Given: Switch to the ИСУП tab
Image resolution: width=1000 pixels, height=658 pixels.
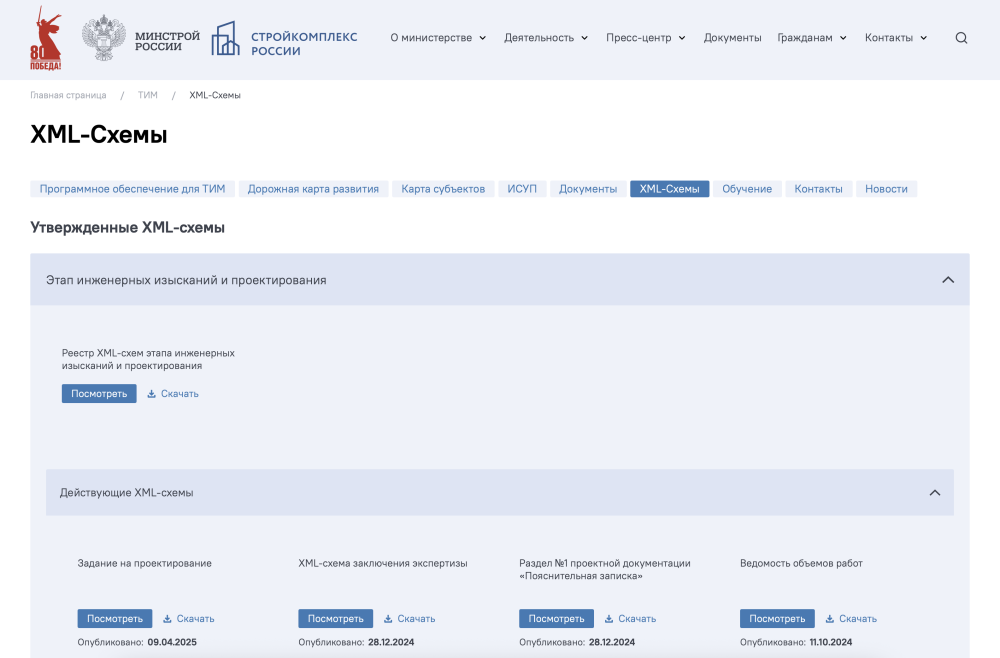Looking at the screenshot, I should [x=522, y=188].
